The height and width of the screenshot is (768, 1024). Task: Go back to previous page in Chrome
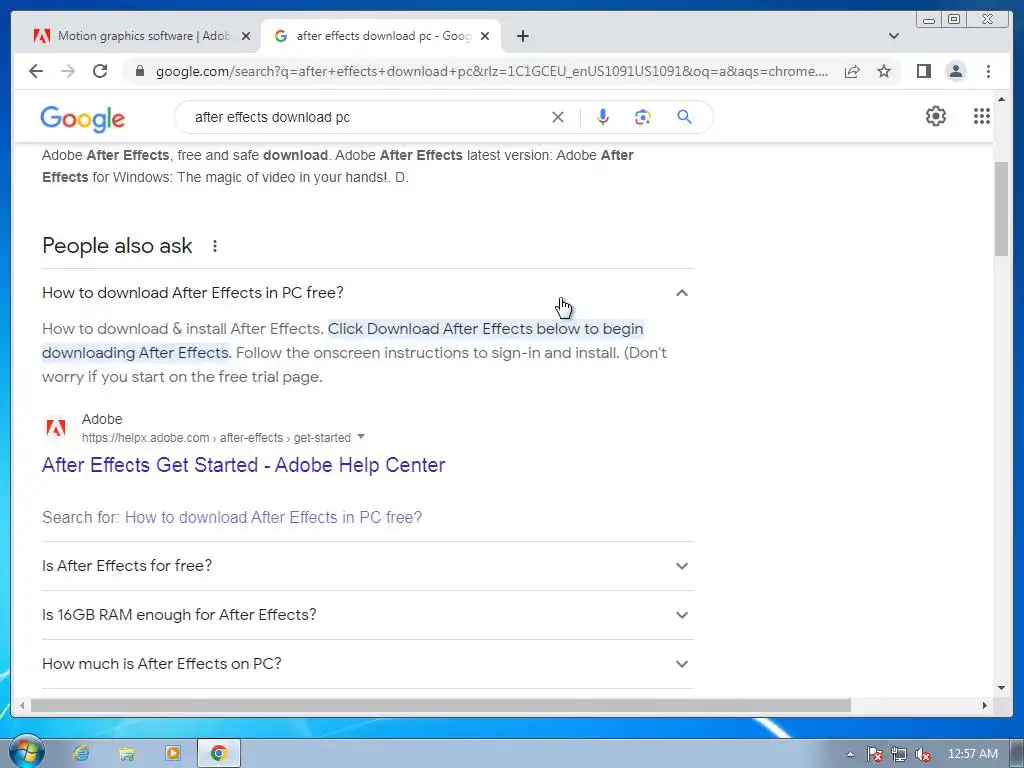click(36, 71)
